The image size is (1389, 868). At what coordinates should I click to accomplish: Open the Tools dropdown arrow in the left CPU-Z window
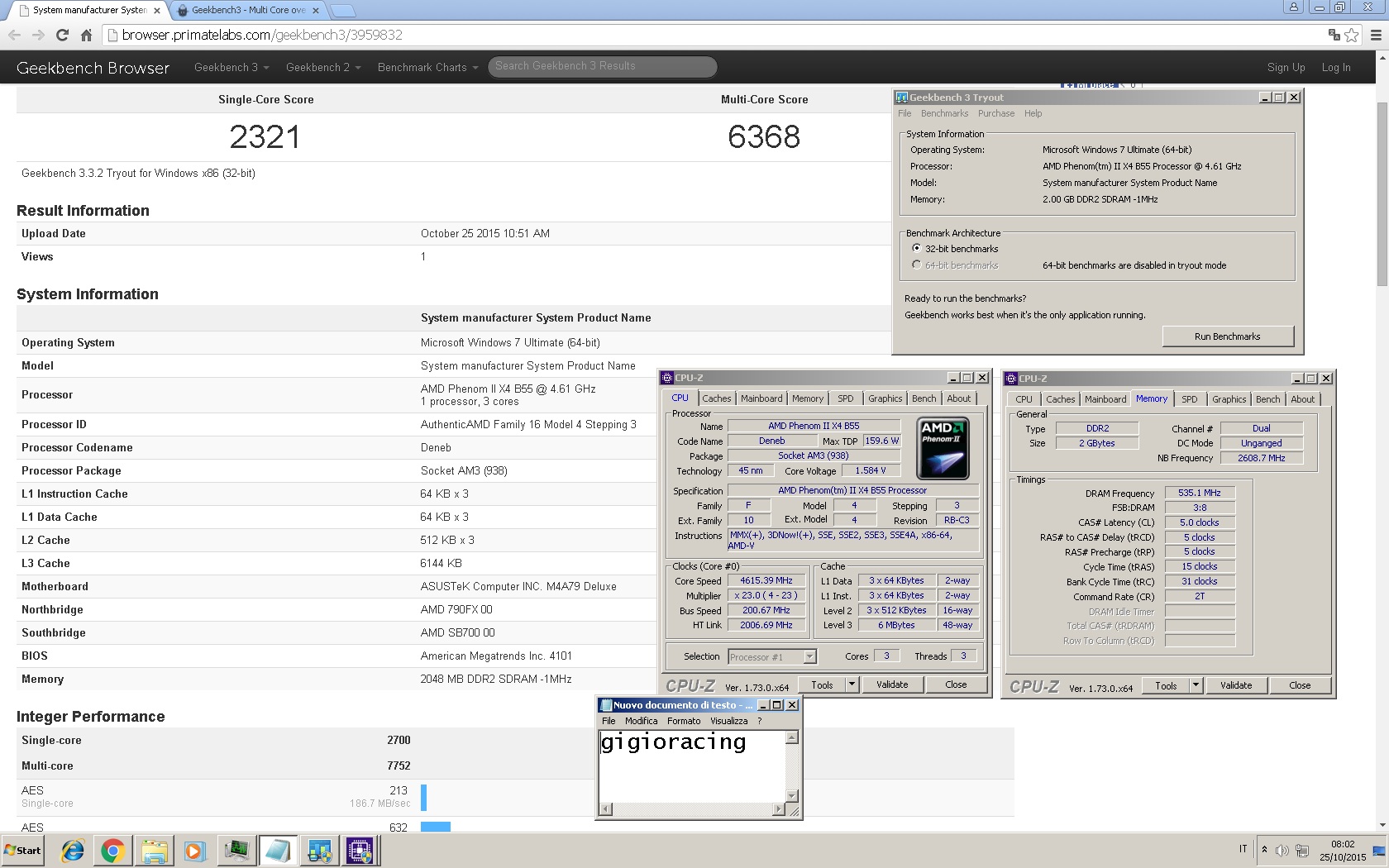click(852, 684)
